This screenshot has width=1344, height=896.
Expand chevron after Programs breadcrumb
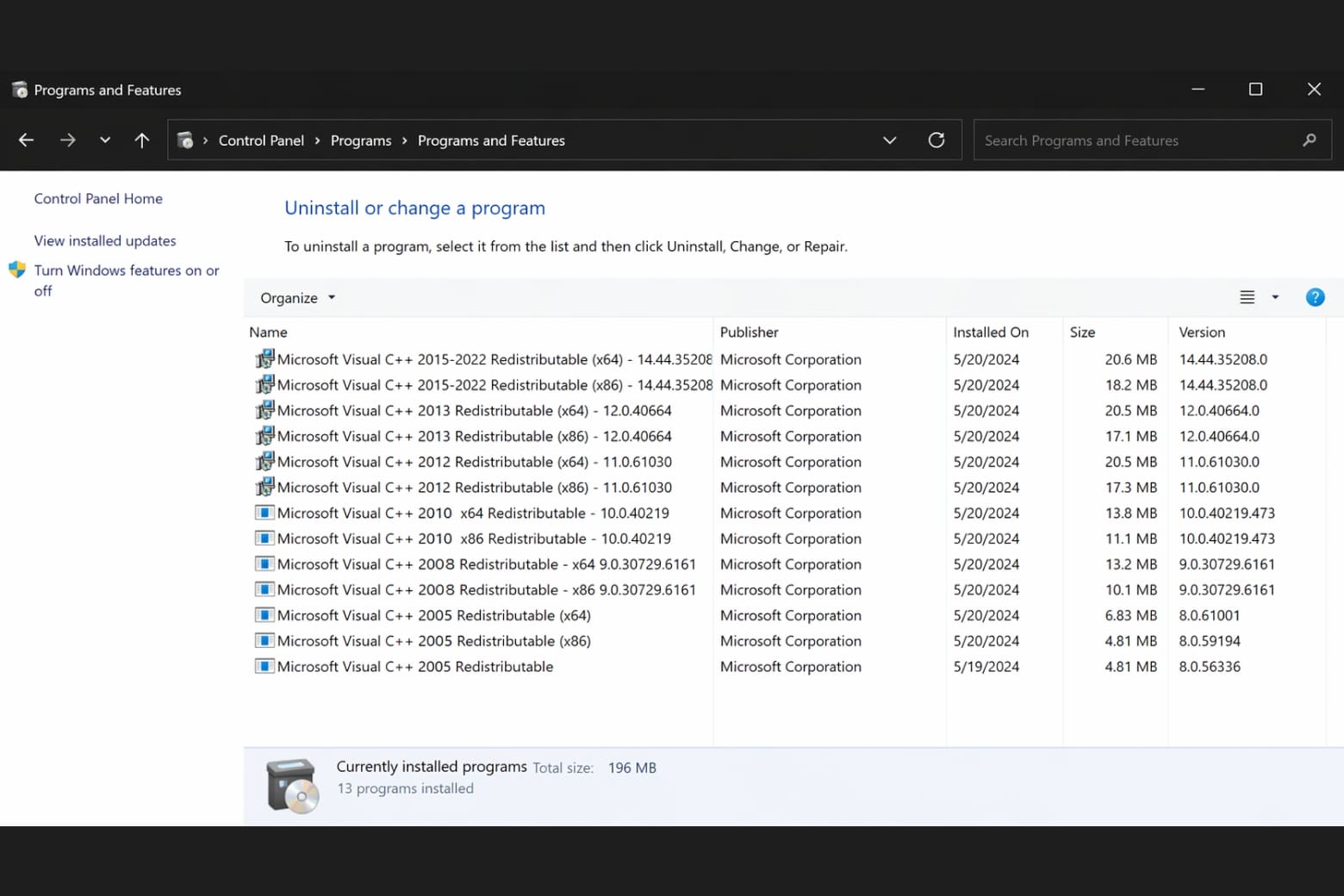[404, 140]
